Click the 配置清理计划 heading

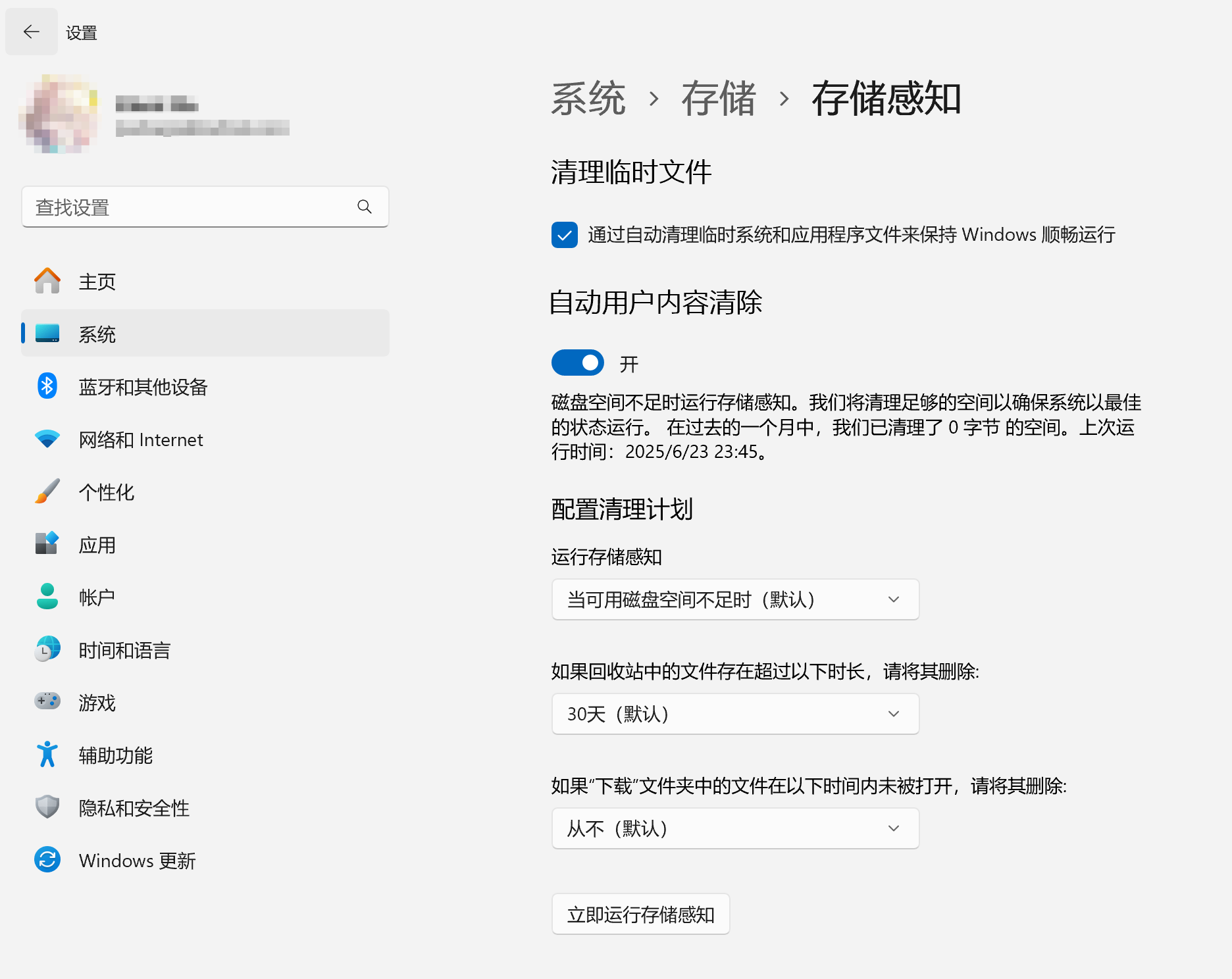coord(622,509)
